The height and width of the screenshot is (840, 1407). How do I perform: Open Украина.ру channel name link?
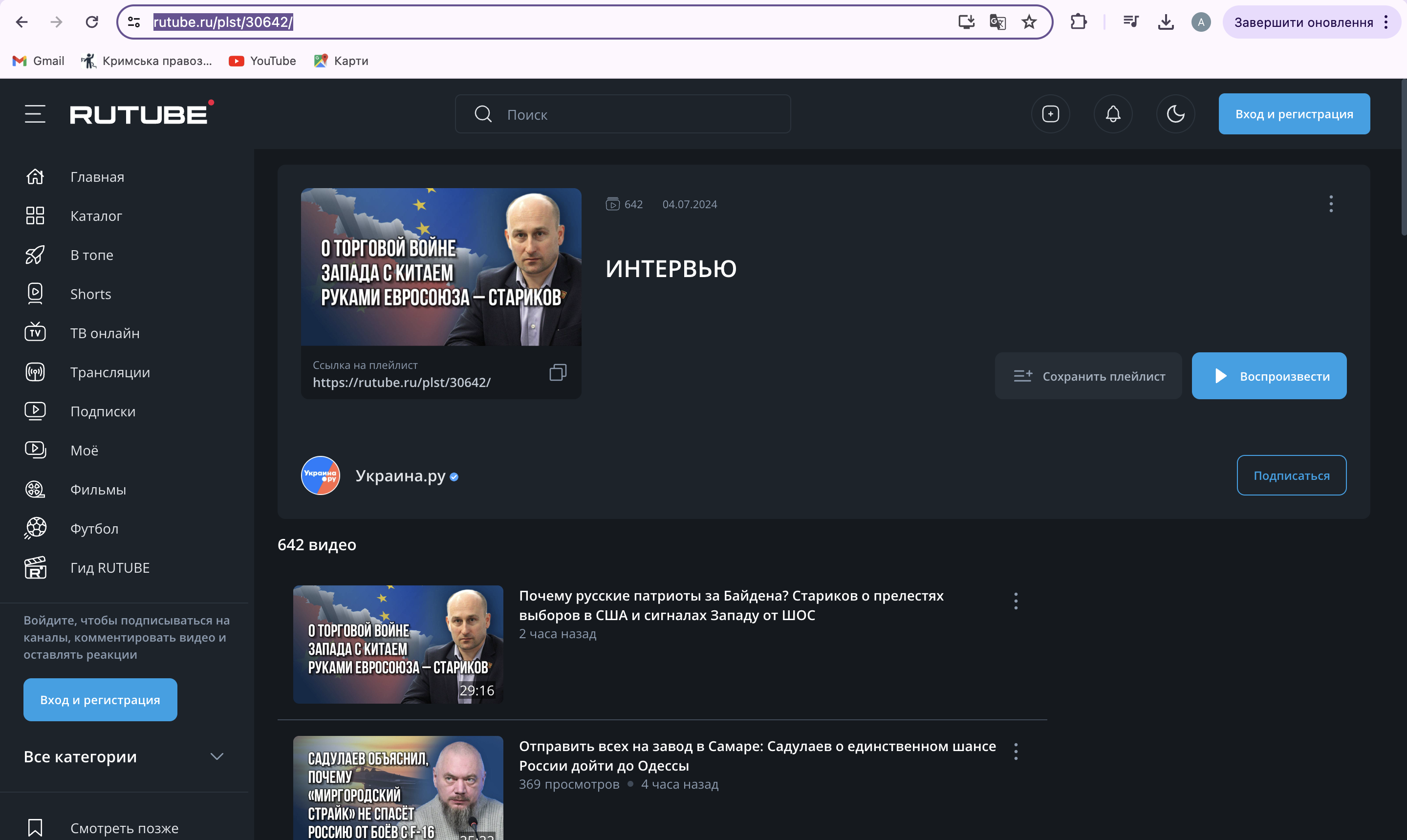pyautogui.click(x=401, y=475)
